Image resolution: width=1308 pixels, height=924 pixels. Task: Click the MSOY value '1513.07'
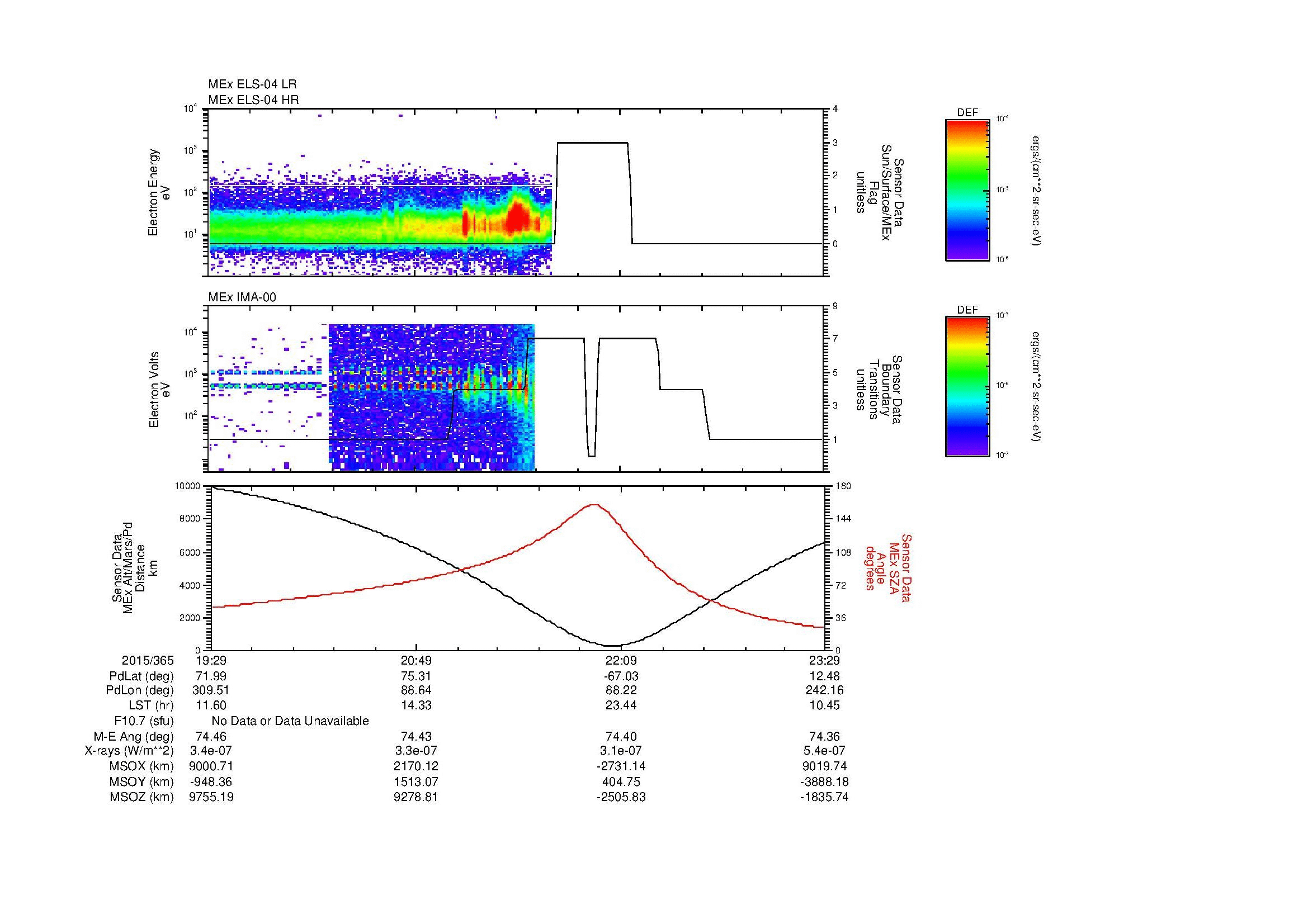tap(417, 781)
